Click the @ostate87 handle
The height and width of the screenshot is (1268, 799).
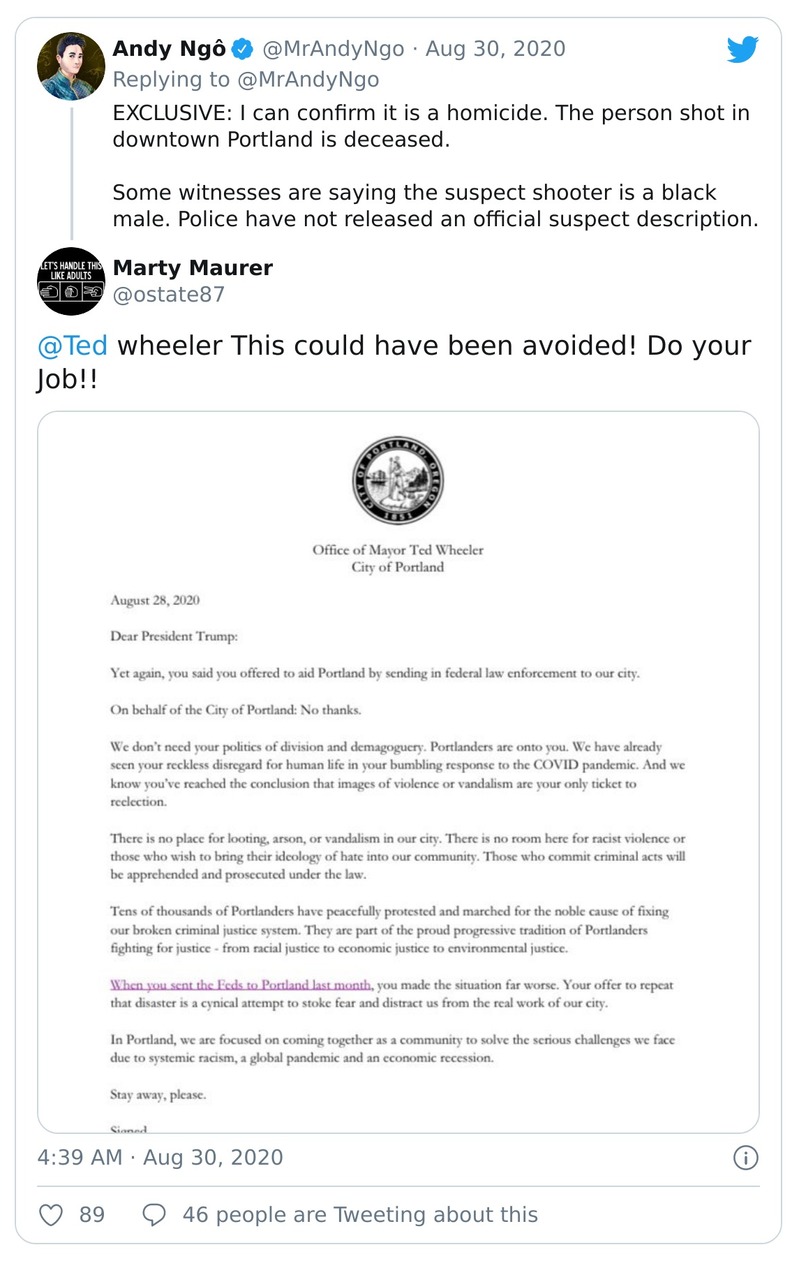point(169,294)
